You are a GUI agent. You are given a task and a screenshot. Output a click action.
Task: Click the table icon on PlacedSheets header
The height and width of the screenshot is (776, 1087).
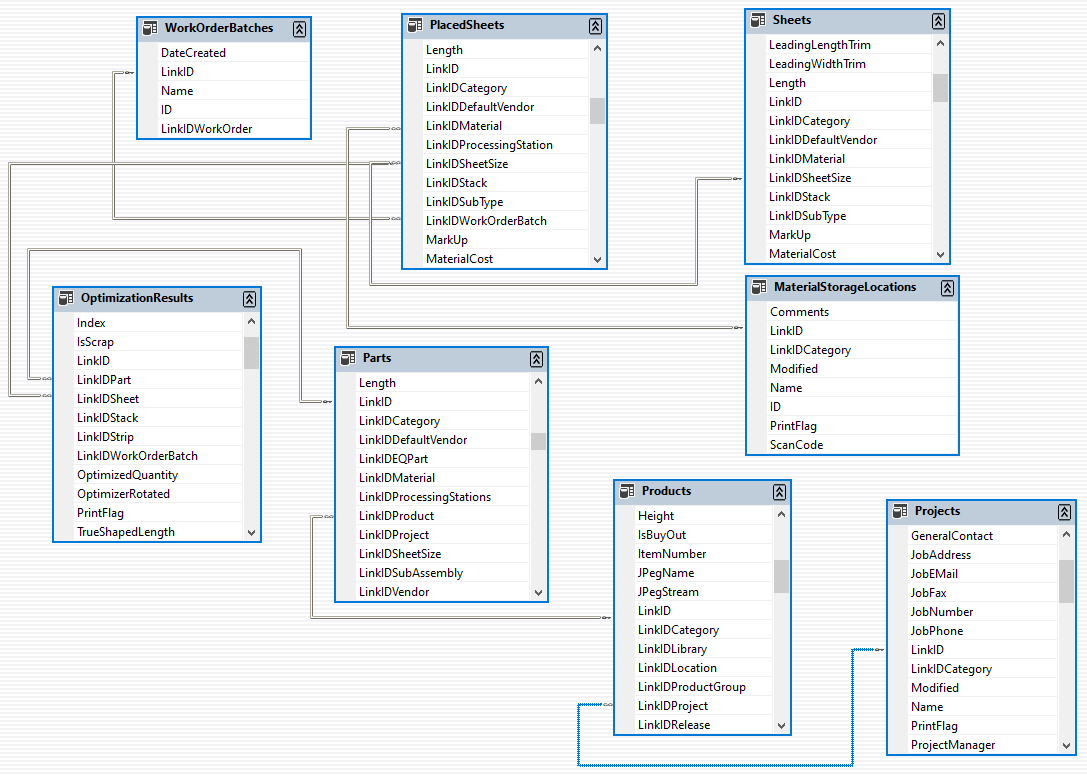click(x=418, y=25)
